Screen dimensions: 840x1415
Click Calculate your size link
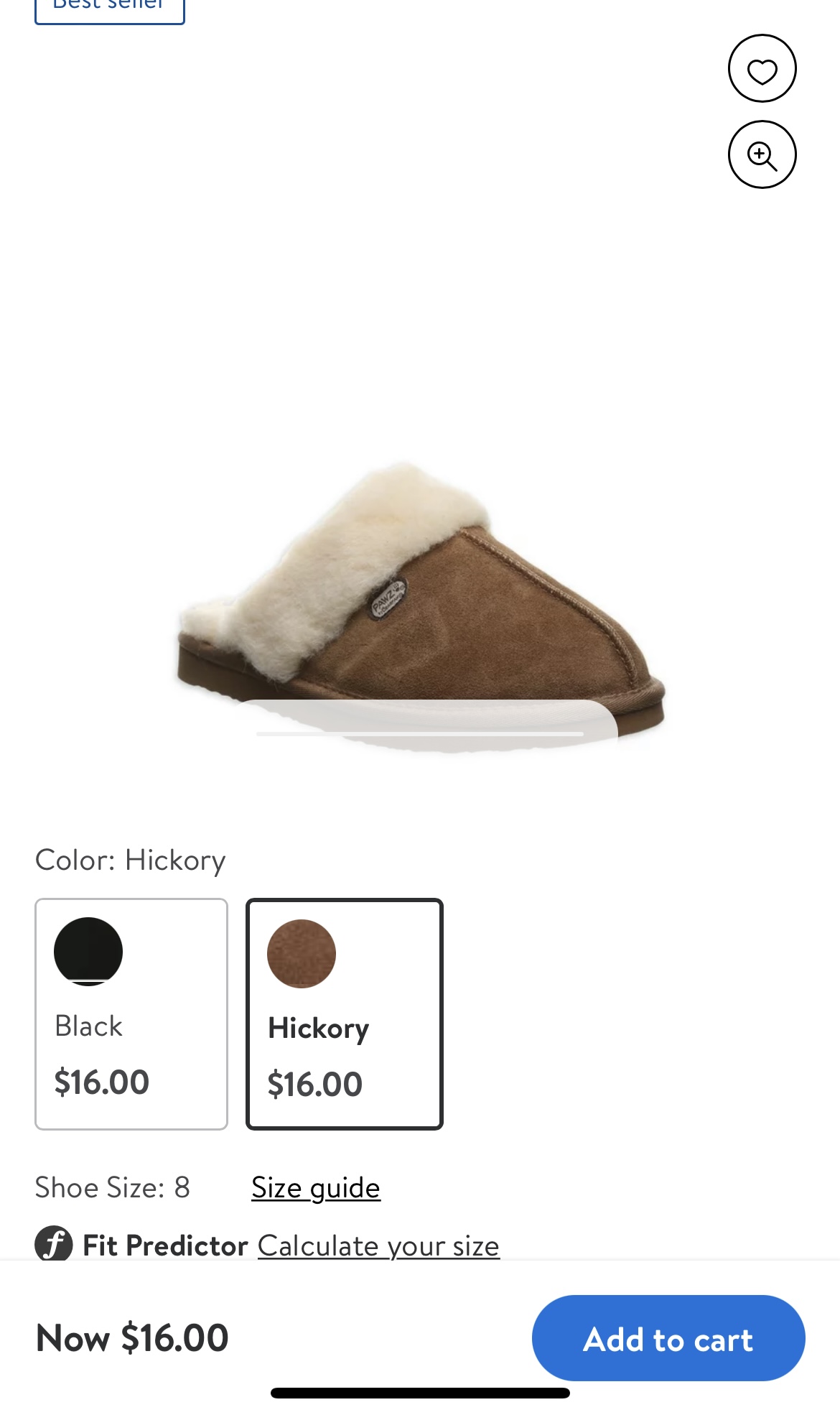(378, 1245)
